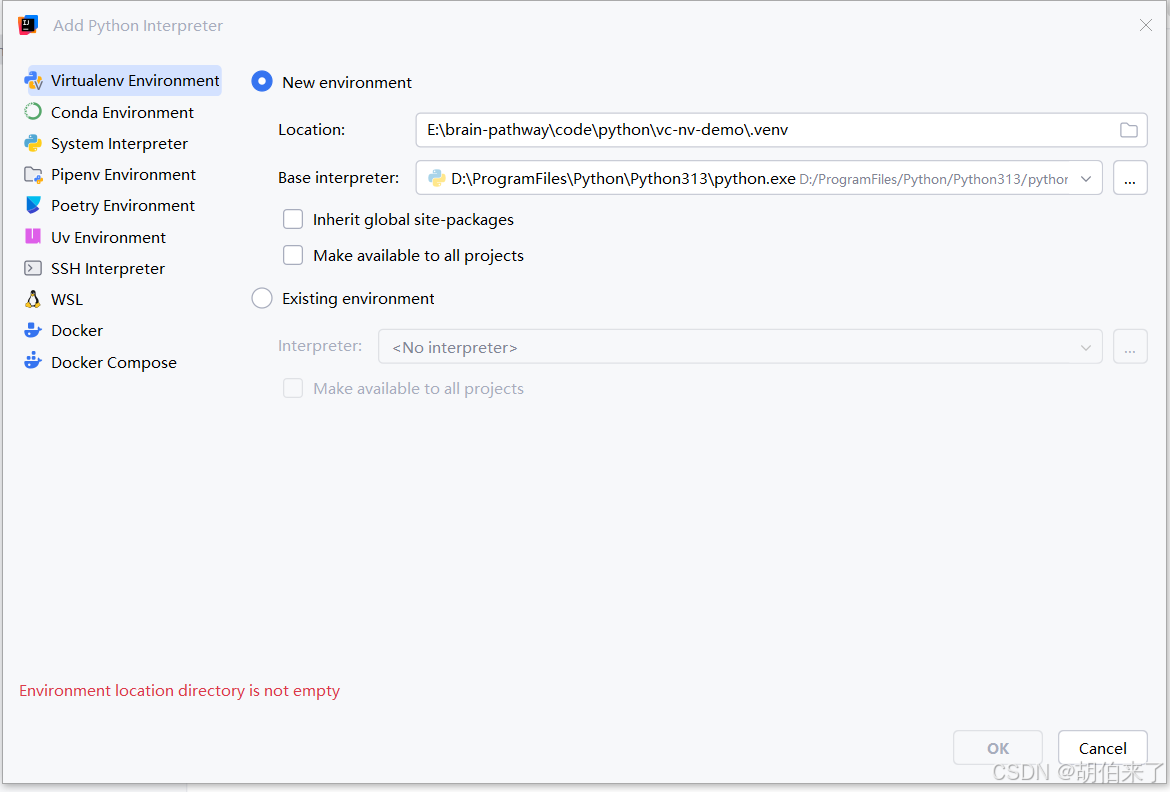
Task: Close the Add Python Interpreter dialog
Action: tap(1145, 25)
